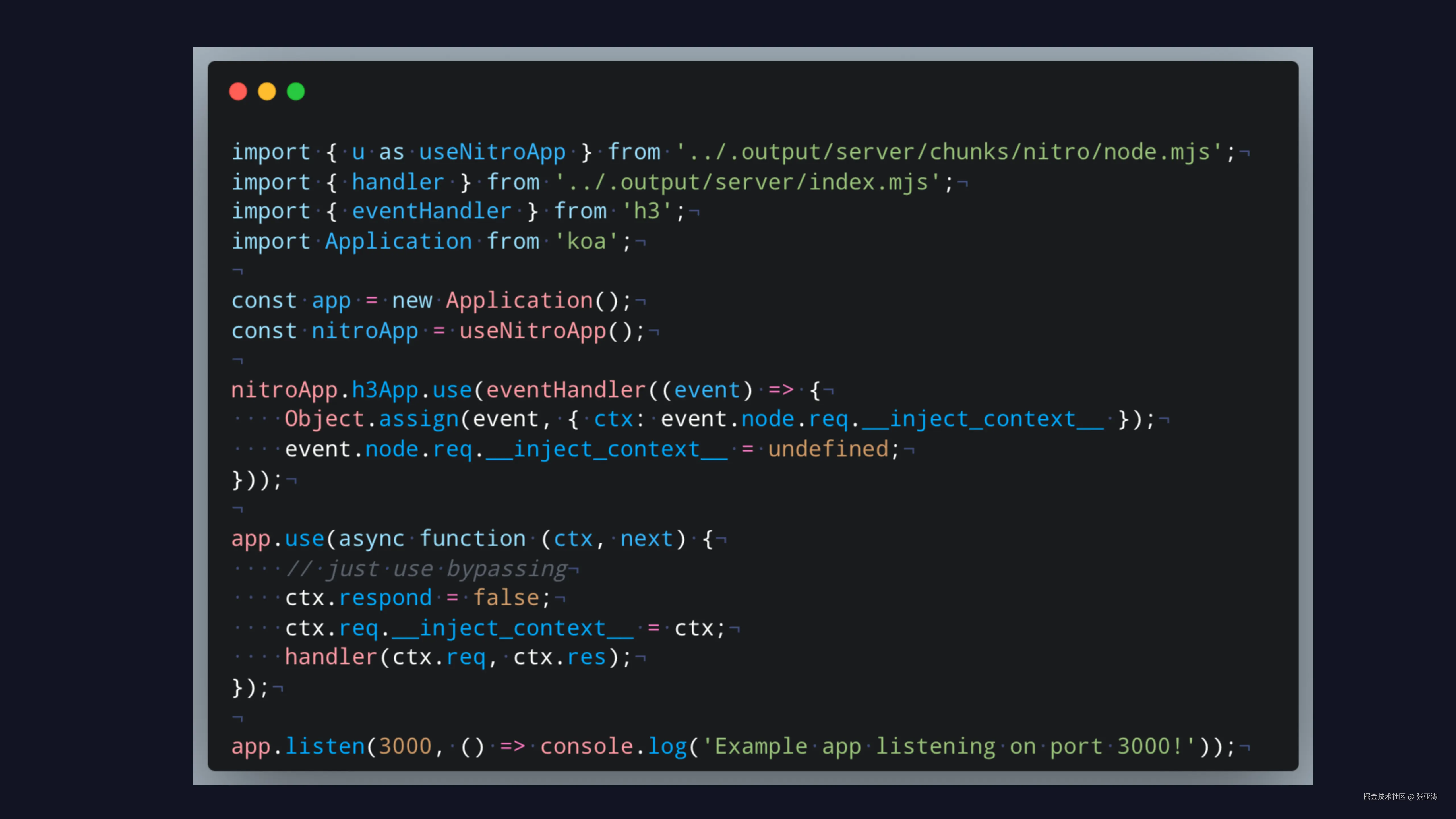Click the useNitroApp import identifier
Viewport: 1456px width, 819px height.
click(x=492, y=152)
